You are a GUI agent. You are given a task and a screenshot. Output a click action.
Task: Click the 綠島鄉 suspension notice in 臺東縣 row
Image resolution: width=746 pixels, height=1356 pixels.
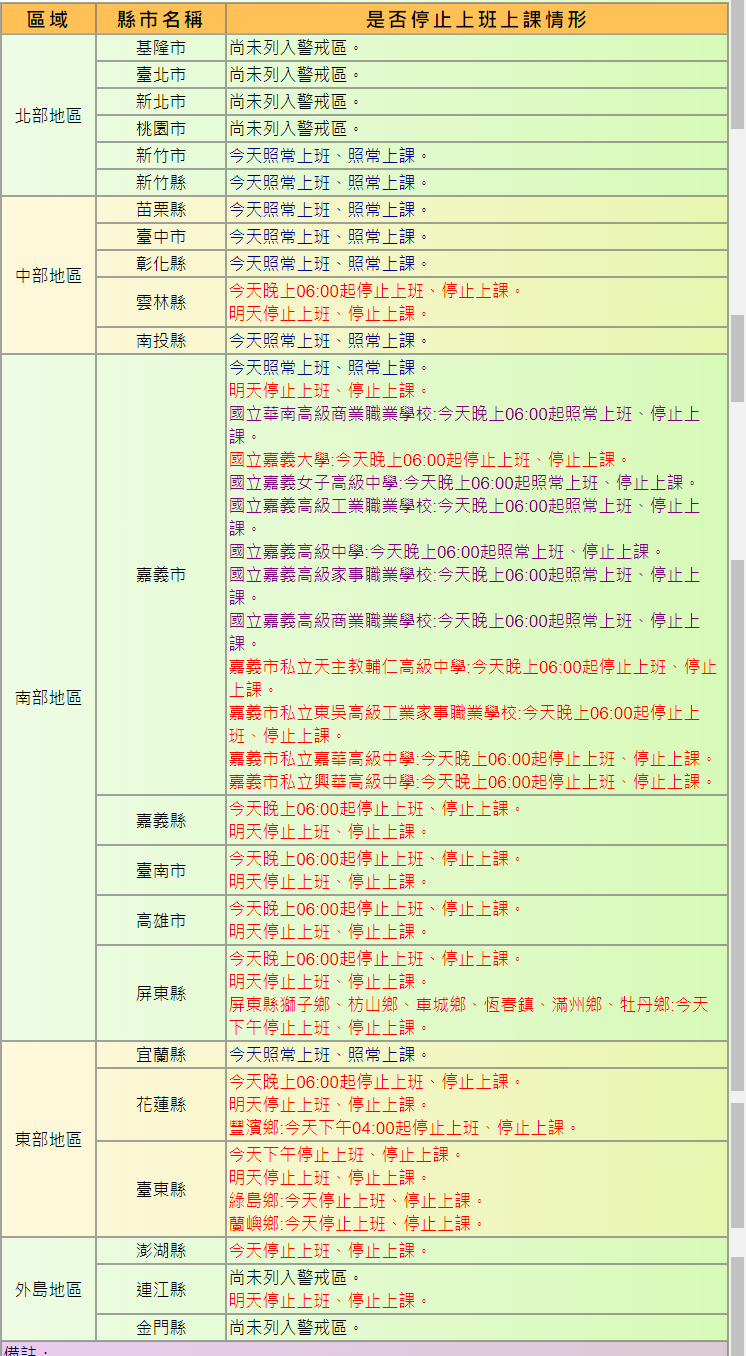(x=356, y=1200)
